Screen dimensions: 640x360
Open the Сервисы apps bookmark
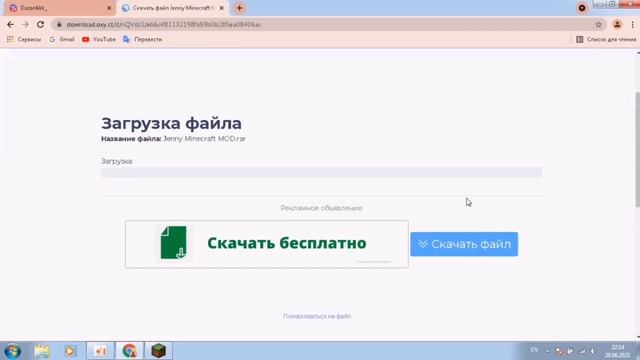[24, 40]
